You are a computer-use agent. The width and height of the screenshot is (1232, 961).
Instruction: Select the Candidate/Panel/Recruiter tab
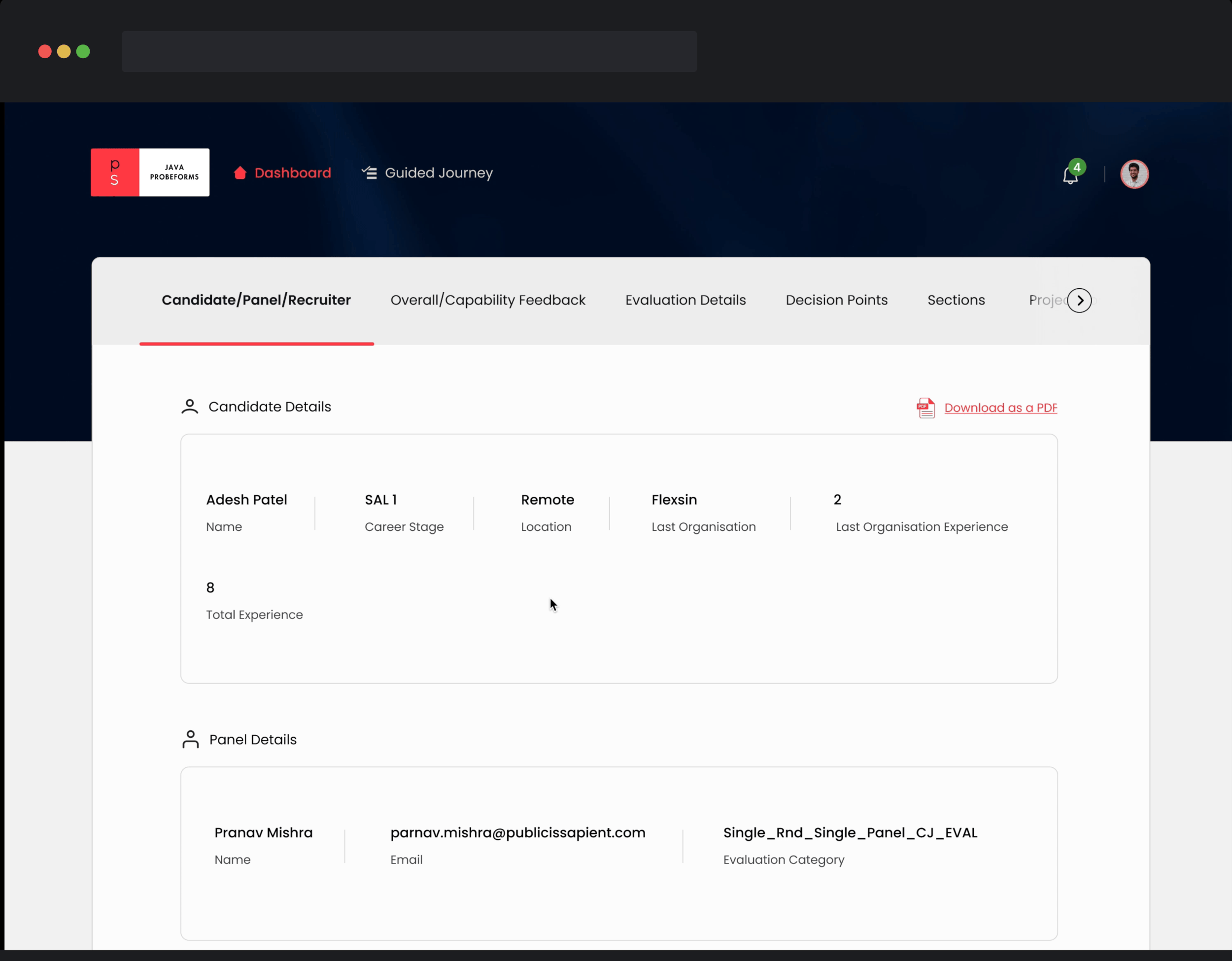point(256,300)
